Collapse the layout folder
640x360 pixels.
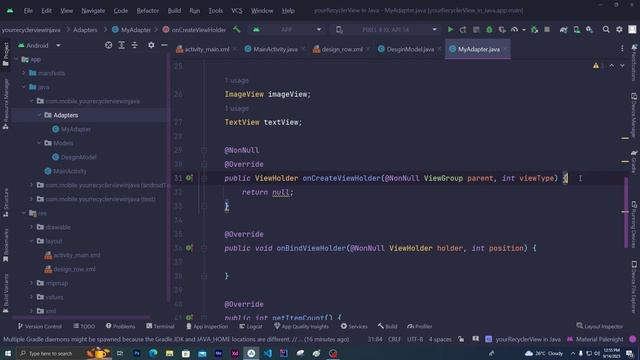pyautogui.click(x=31, y=241)
